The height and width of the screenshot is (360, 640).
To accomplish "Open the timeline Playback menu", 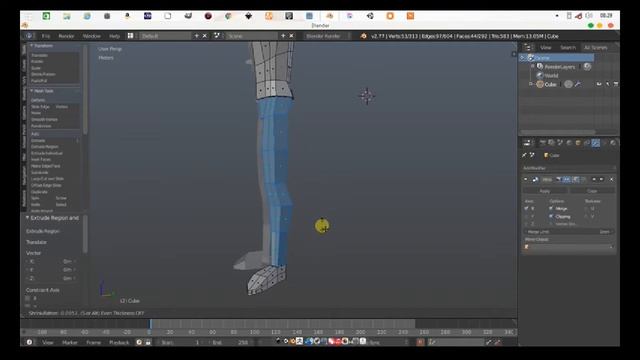I will point(119,342).
